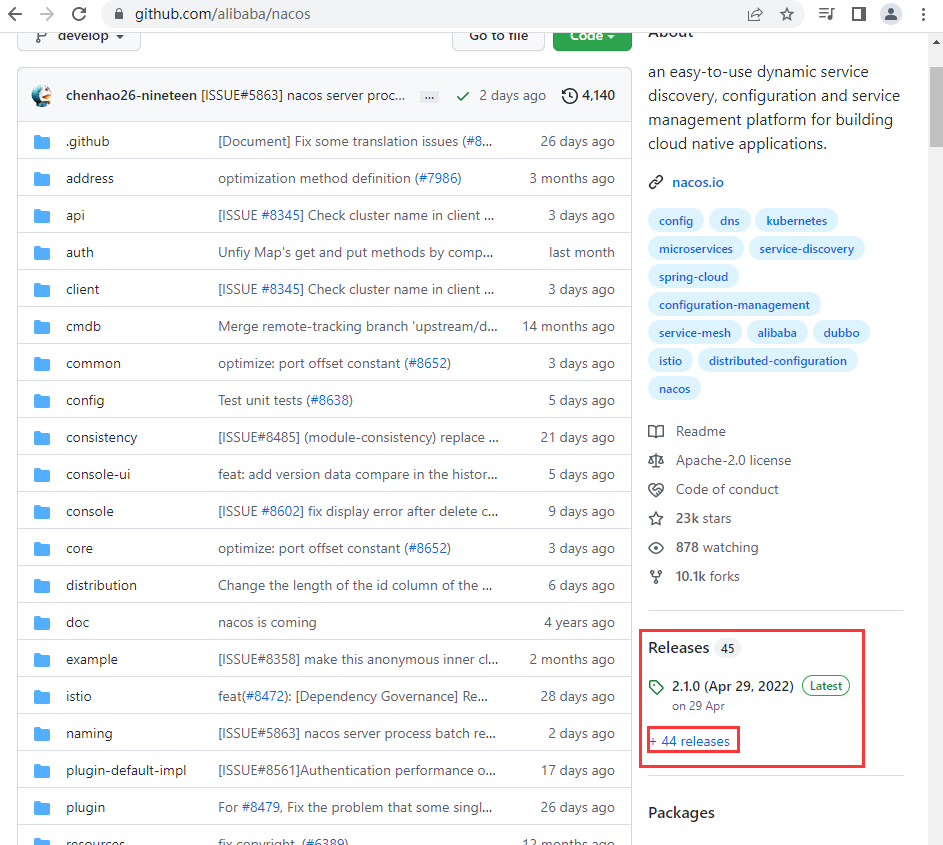Click the fork icon beside 10.1k forks
This screenshot has width=943, height=845.
[656, 577]
